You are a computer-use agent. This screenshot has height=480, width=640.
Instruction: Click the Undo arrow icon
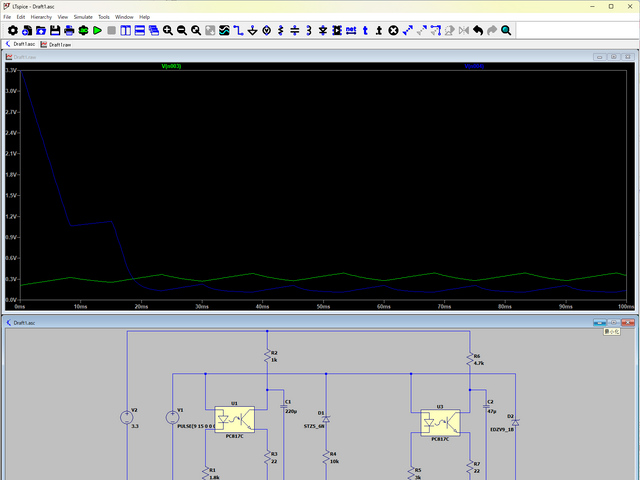pos(478,31)
